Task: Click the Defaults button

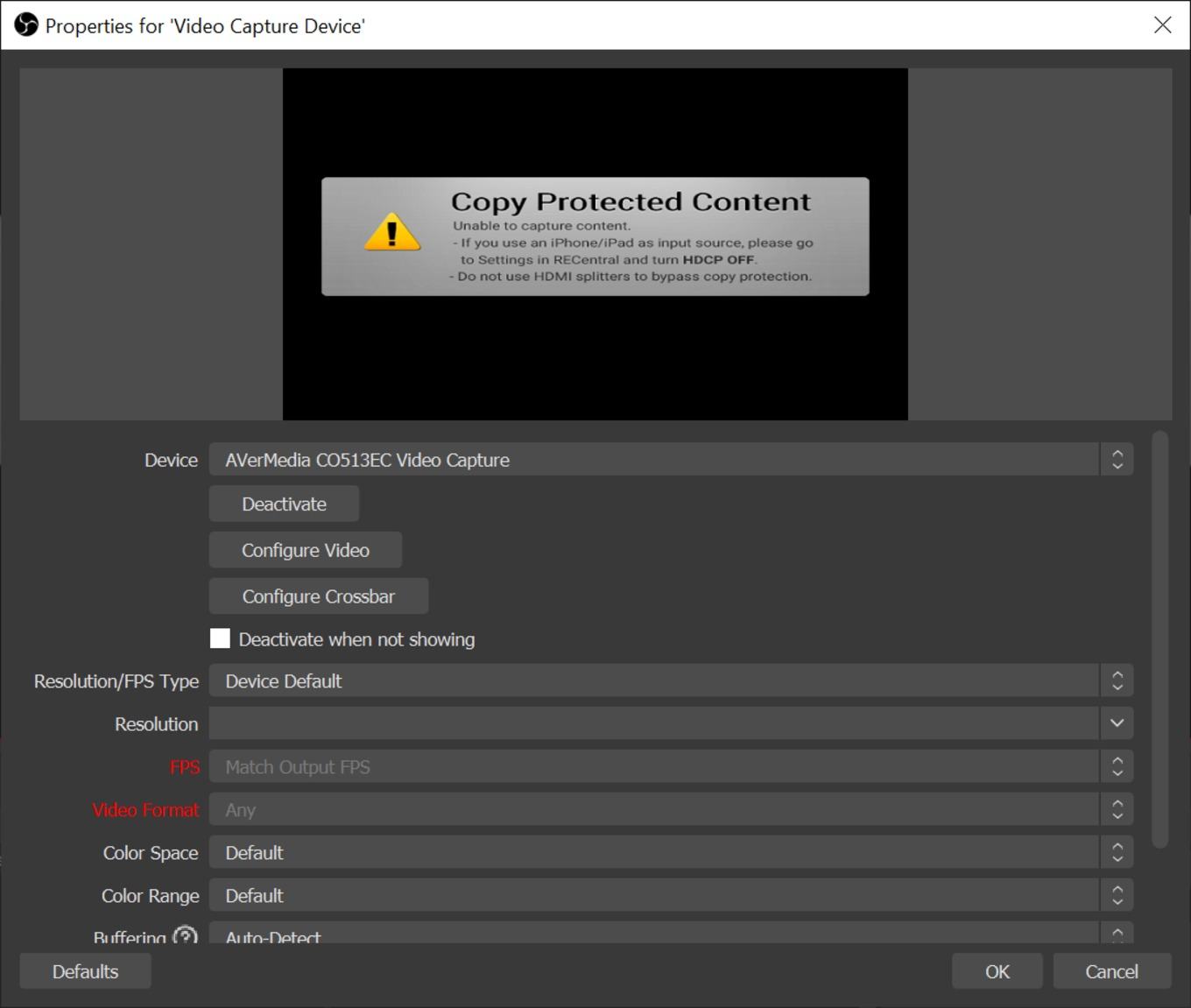Action: 85,971
